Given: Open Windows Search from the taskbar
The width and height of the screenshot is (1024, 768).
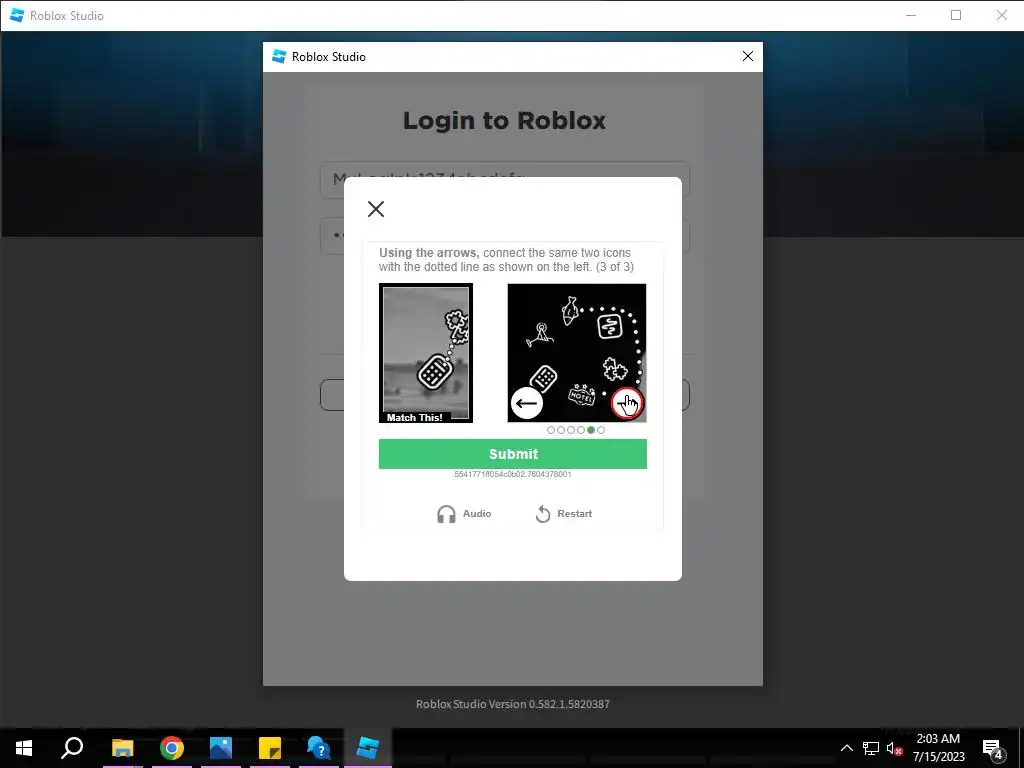Looking at the screenshot, I should coord(72,748).
